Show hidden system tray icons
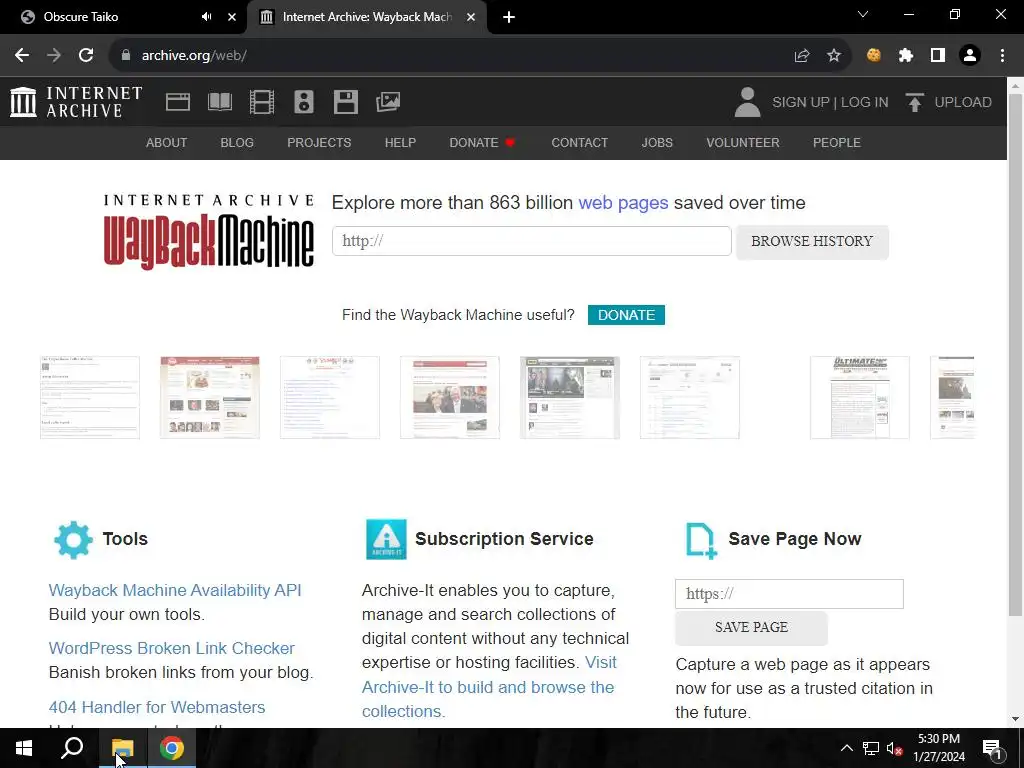The image size is (1024, 768). tap(846, 748)
